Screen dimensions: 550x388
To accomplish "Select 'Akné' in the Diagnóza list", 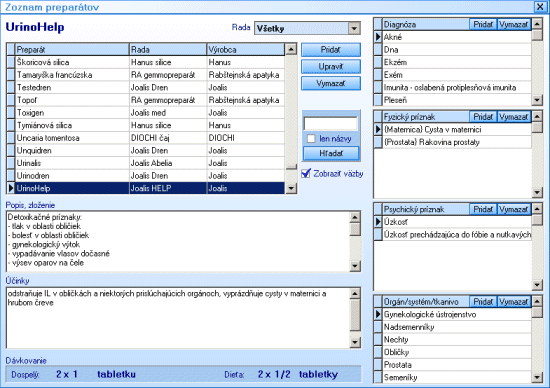I will [x=457, y=37].
